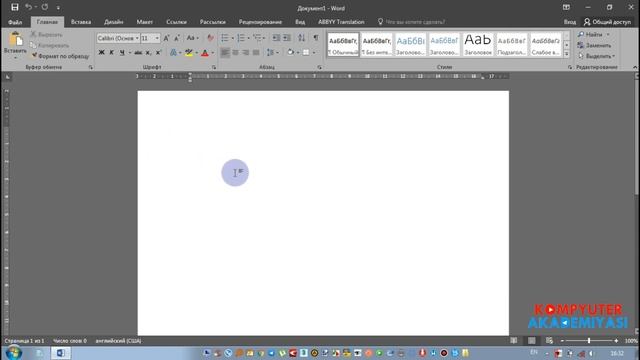Open the Change Case (Aa) dropdown
640x360 pixels.
192,38
